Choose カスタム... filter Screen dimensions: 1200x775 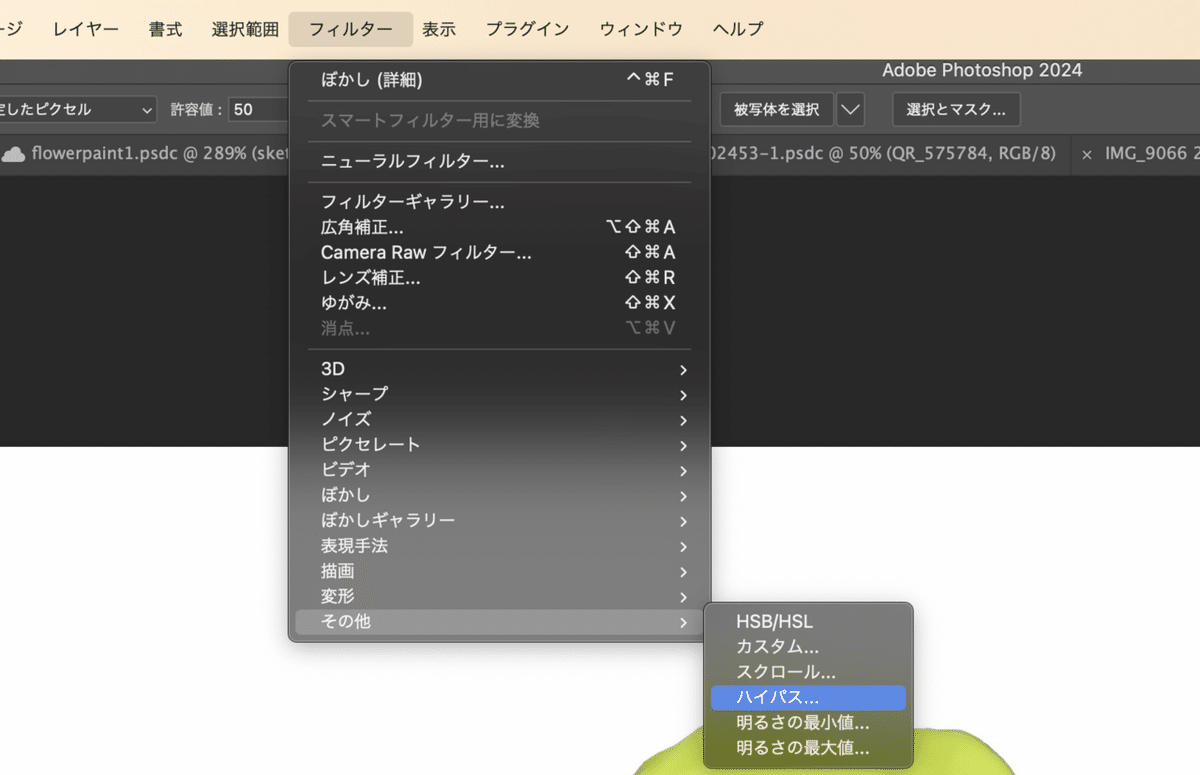(808, 647)
